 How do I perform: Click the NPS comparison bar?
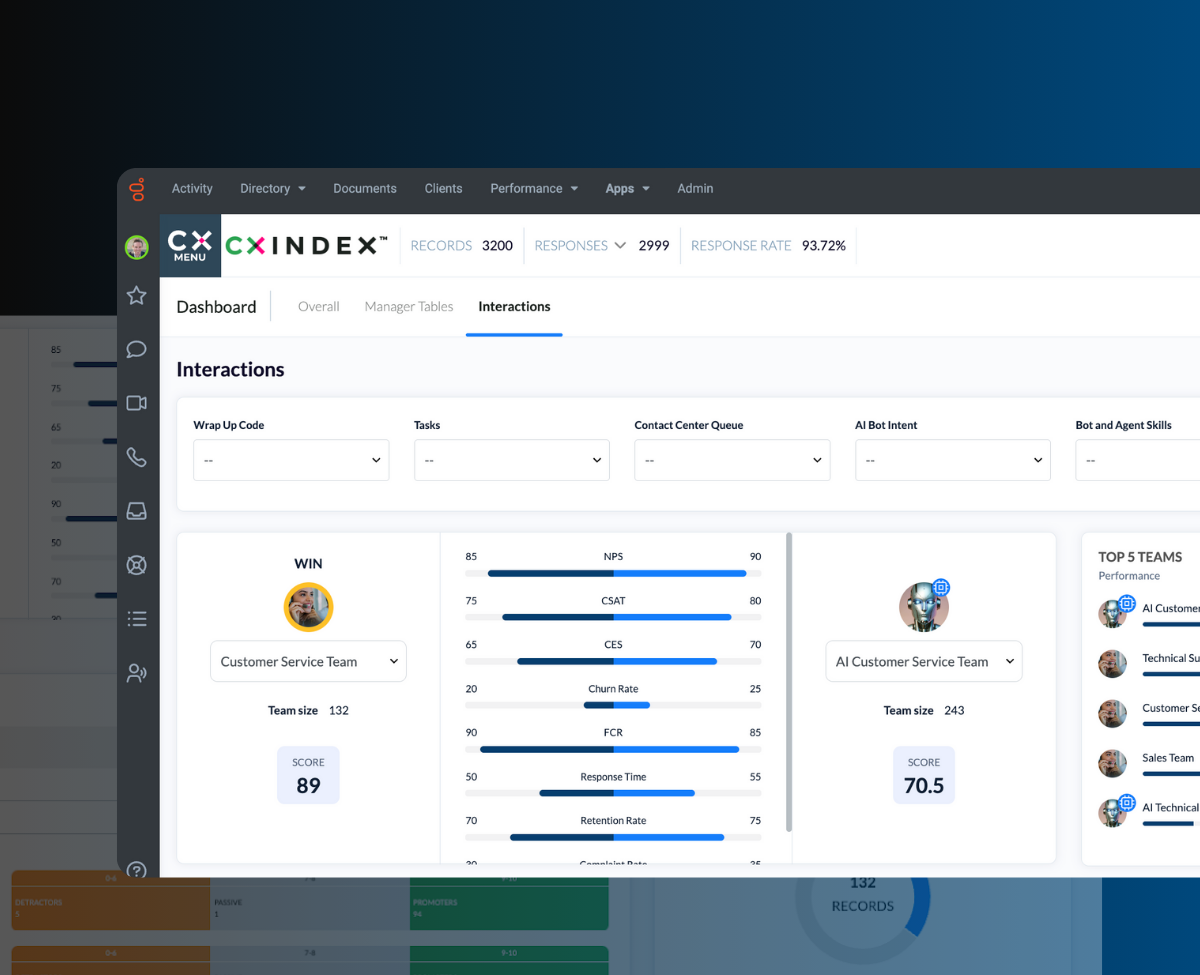click(613, 573)
